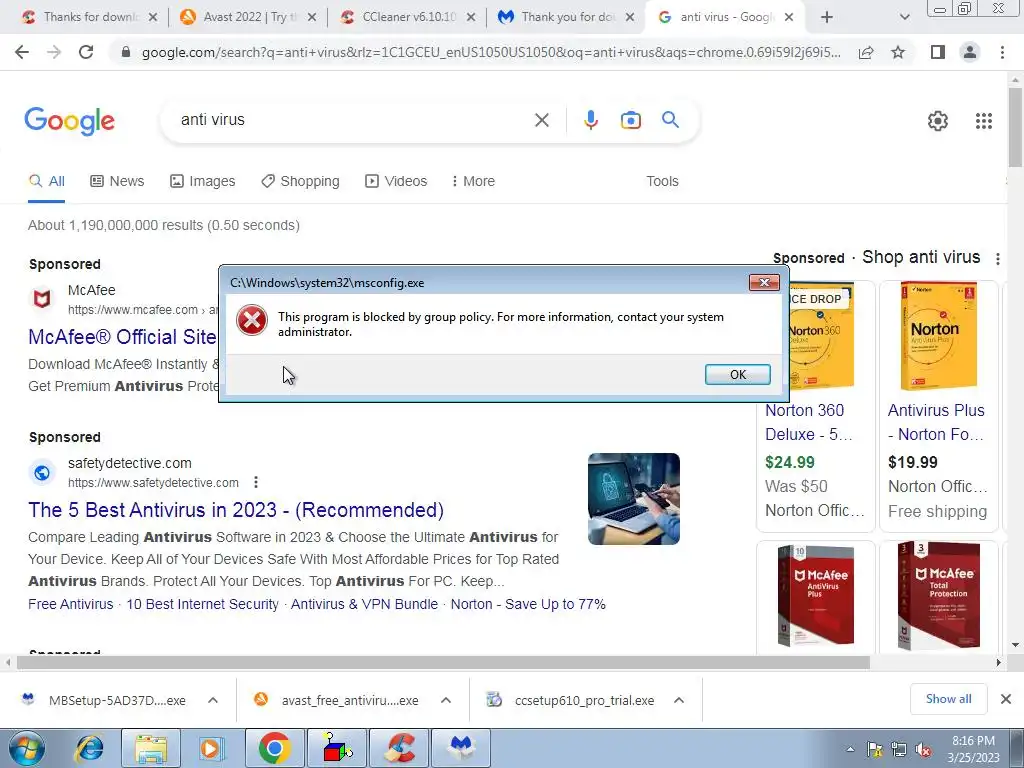This screenshot has height=768, width=1024.
Task: Close the msconfig.exe error dialog
Action: pos(764,282)
